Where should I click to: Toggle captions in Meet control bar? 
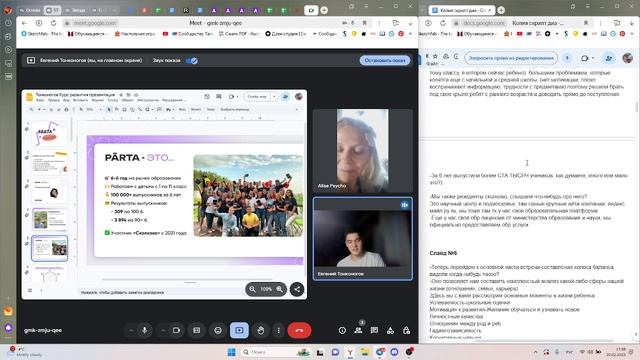(x=197, y=330)
